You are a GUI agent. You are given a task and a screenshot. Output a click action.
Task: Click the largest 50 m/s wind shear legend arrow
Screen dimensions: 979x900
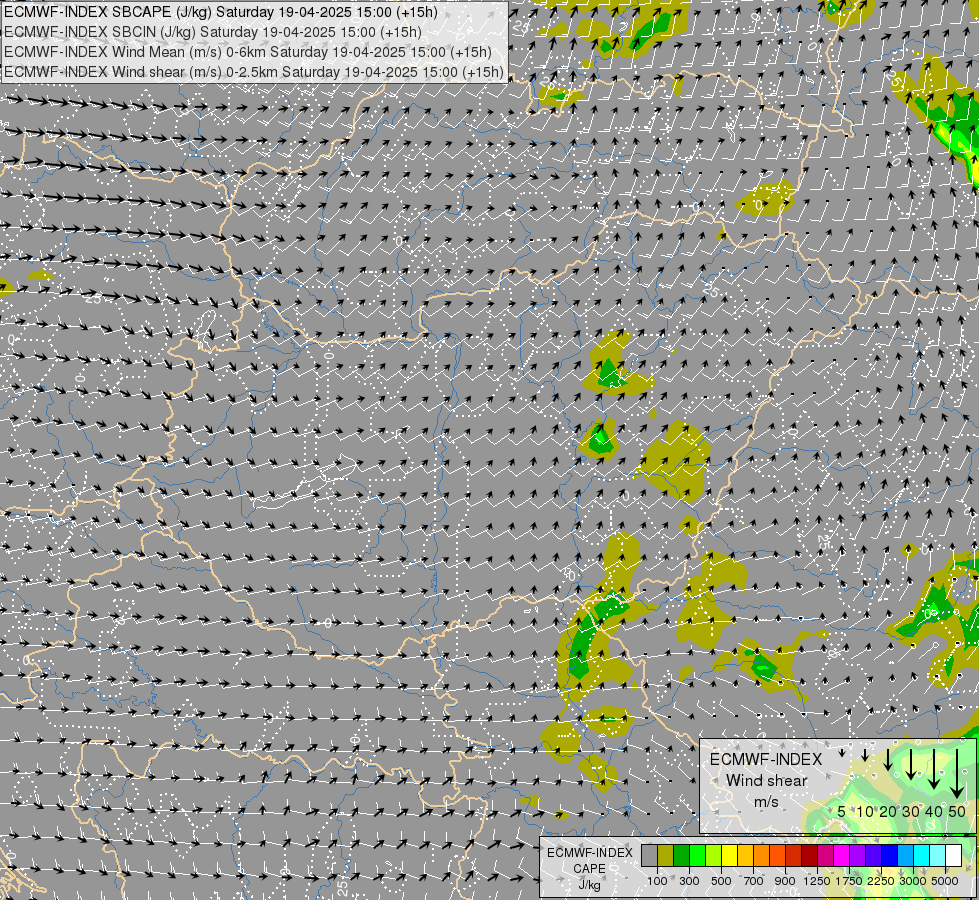coord(957,773)
